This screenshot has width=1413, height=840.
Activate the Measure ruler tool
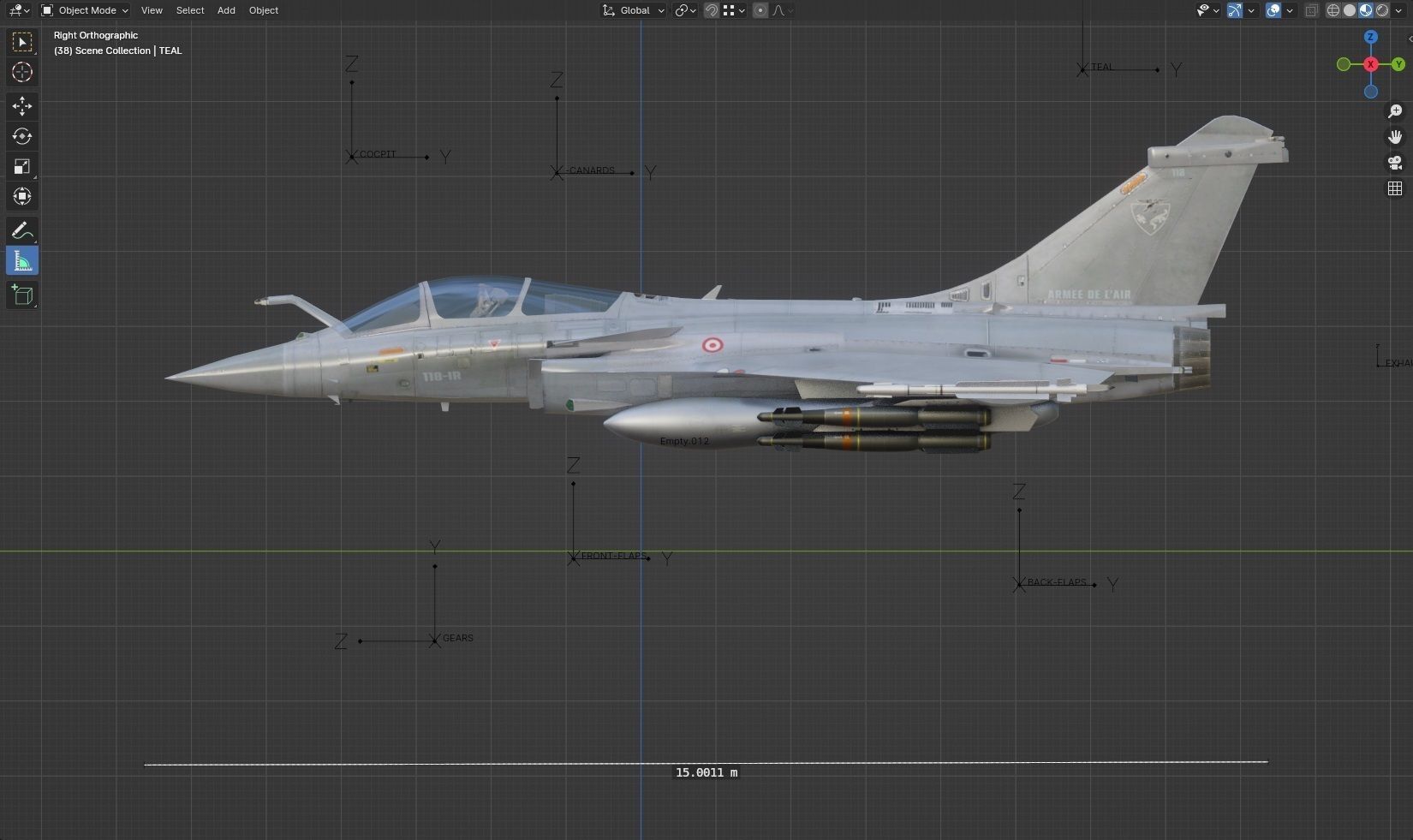pyautogui.click(x=22, y=261)
